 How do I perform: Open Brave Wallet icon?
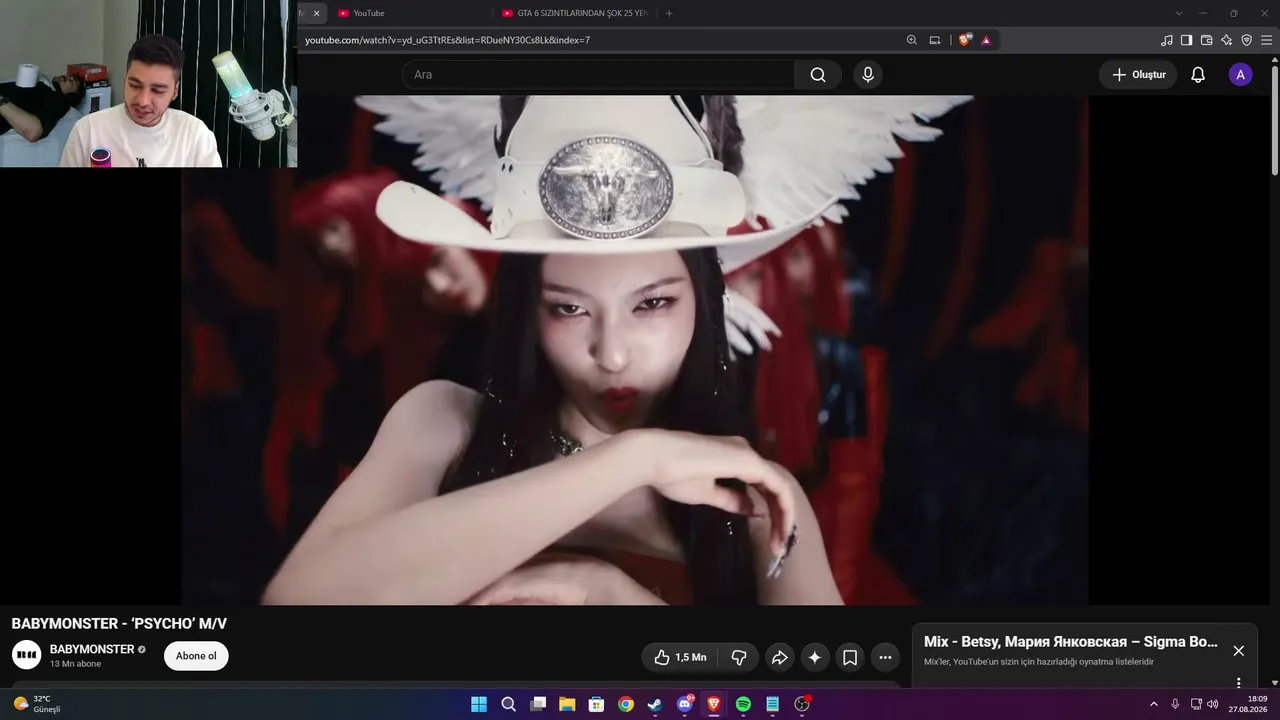click(x=1207, y=40)
